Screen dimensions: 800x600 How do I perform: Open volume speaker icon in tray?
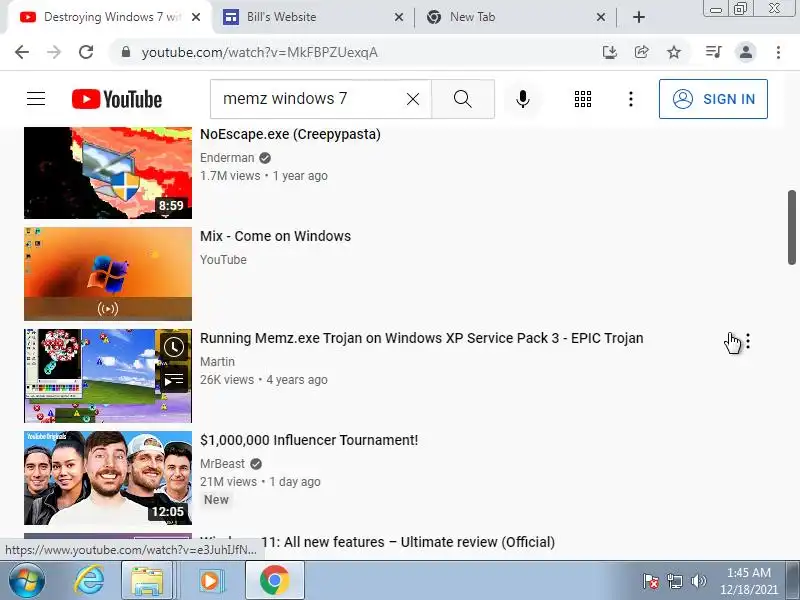(x=698, y=581)
